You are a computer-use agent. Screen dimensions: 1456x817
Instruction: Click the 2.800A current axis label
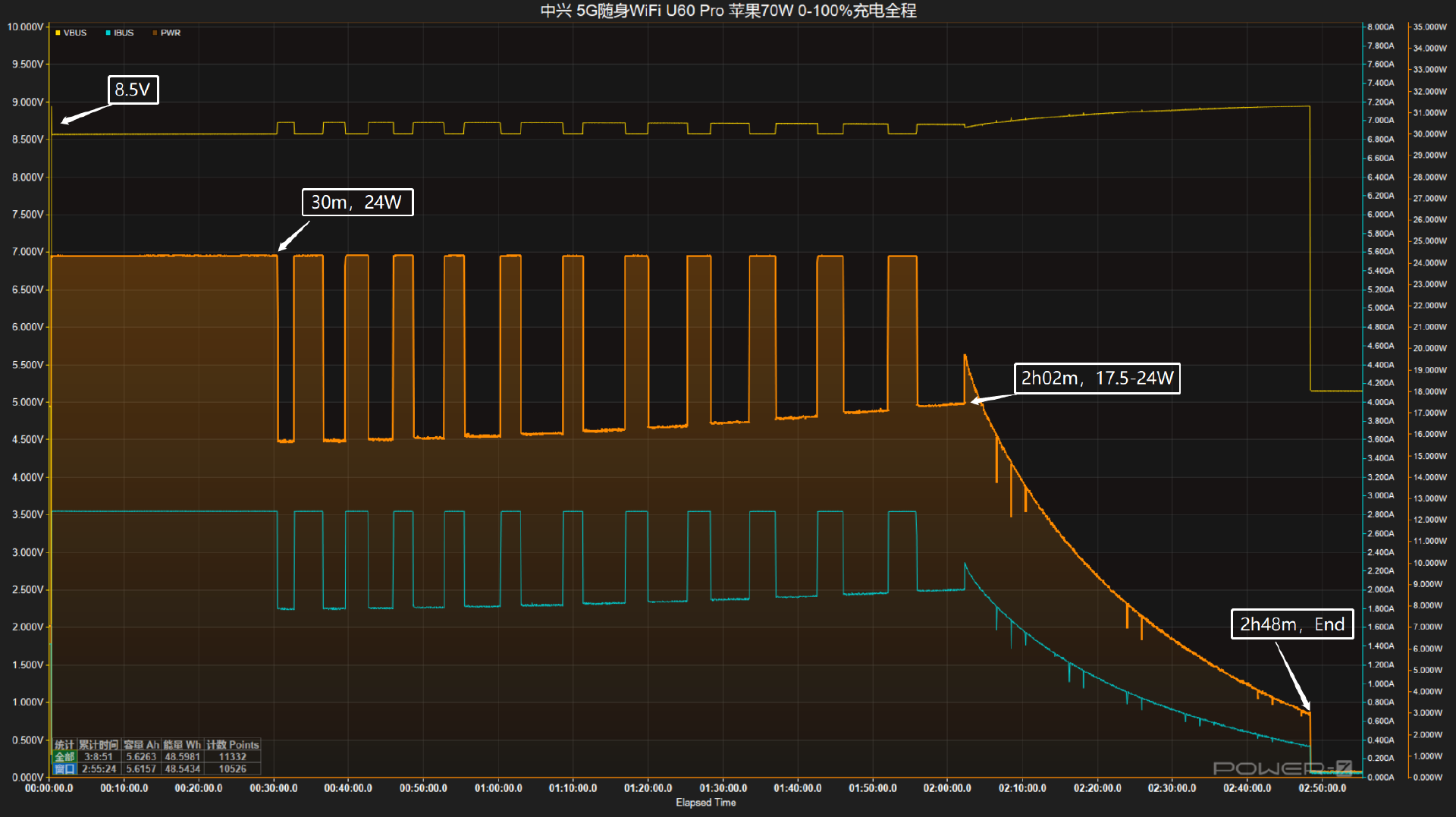[1380, 514]
